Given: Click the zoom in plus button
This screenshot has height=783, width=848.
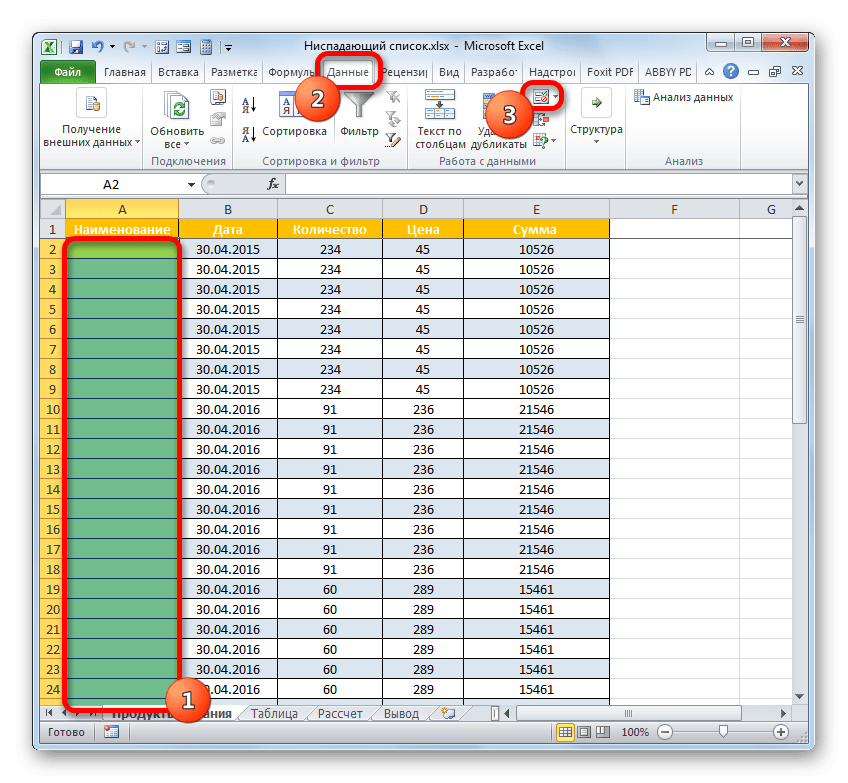Looking at the screenshot, I should [780, 732].
